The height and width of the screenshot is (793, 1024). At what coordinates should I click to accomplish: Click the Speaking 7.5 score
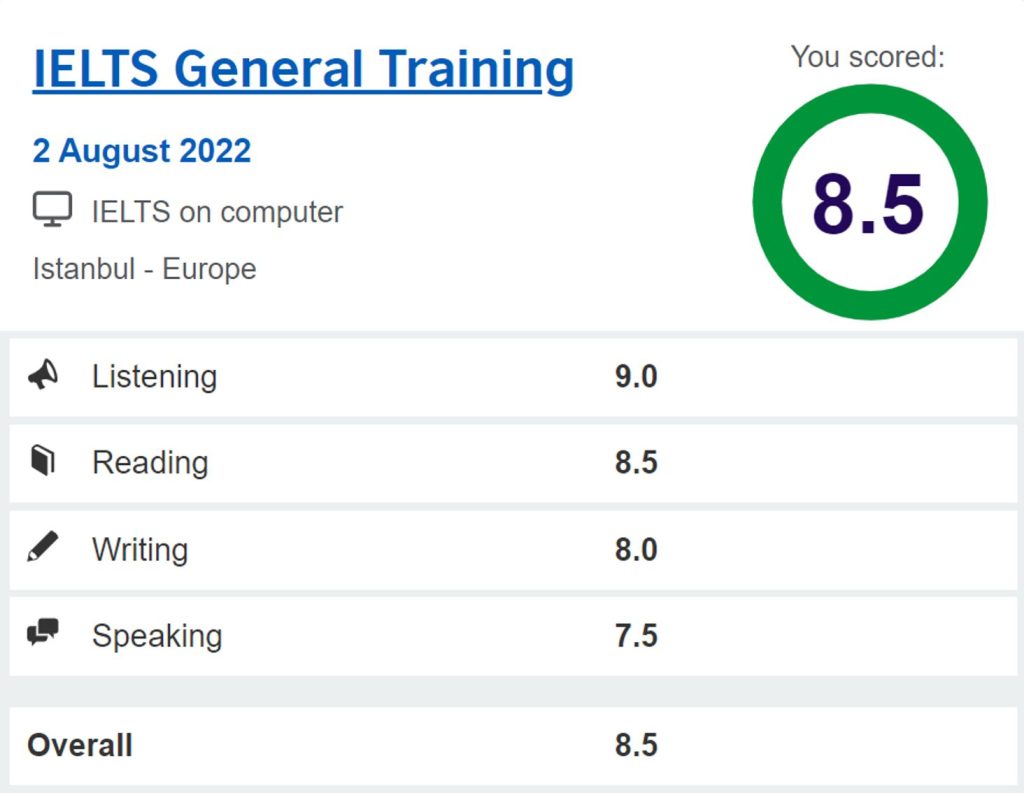(636, 636)
